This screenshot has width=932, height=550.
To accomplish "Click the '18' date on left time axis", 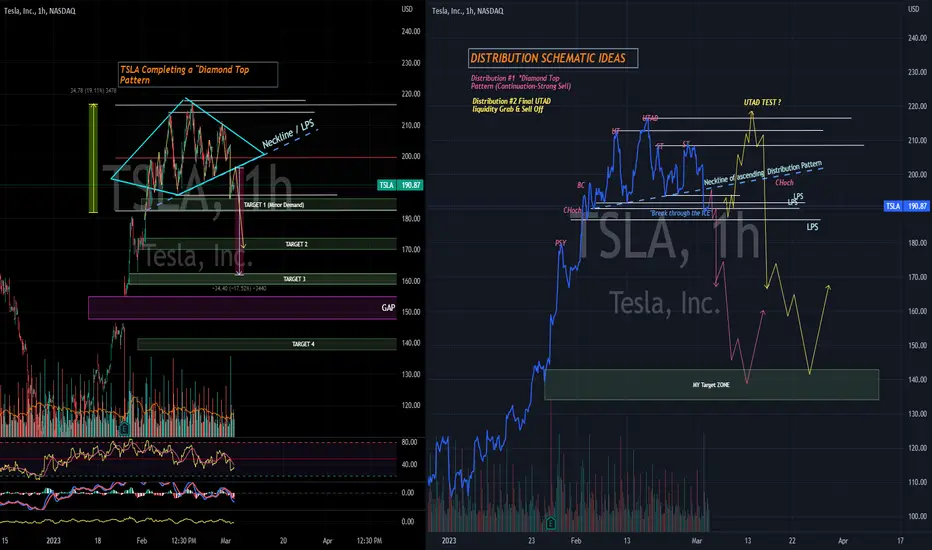I will coord(97,540).
